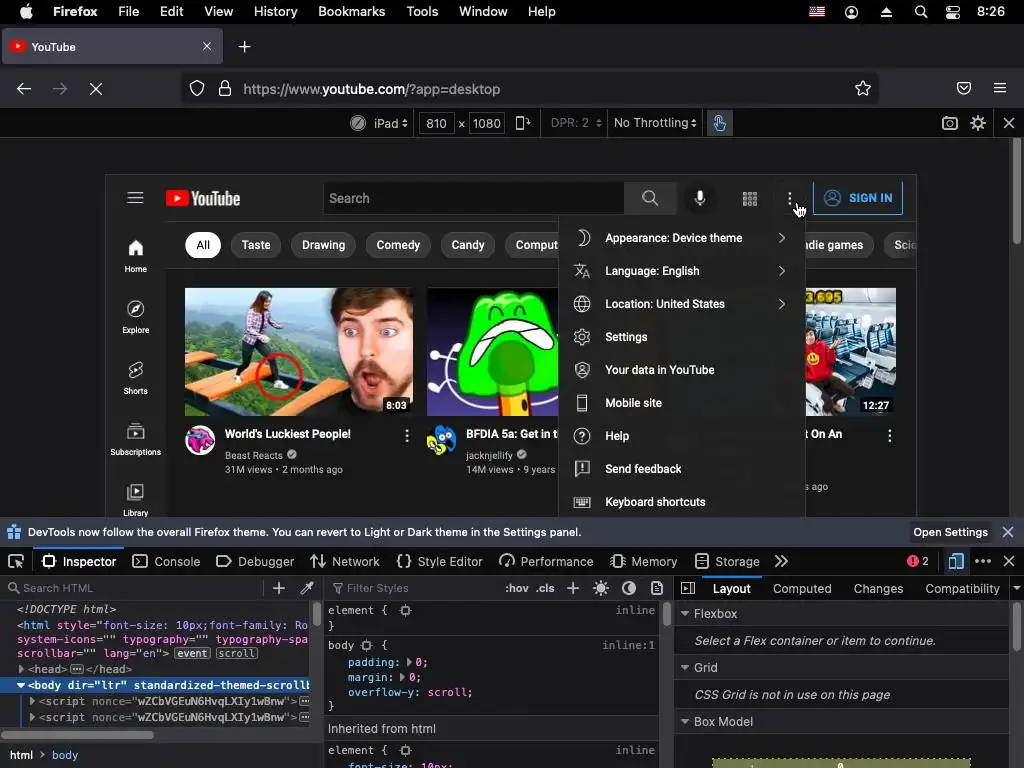
Task: Click the SIGN IN button
Action: [x=857, y=198]
